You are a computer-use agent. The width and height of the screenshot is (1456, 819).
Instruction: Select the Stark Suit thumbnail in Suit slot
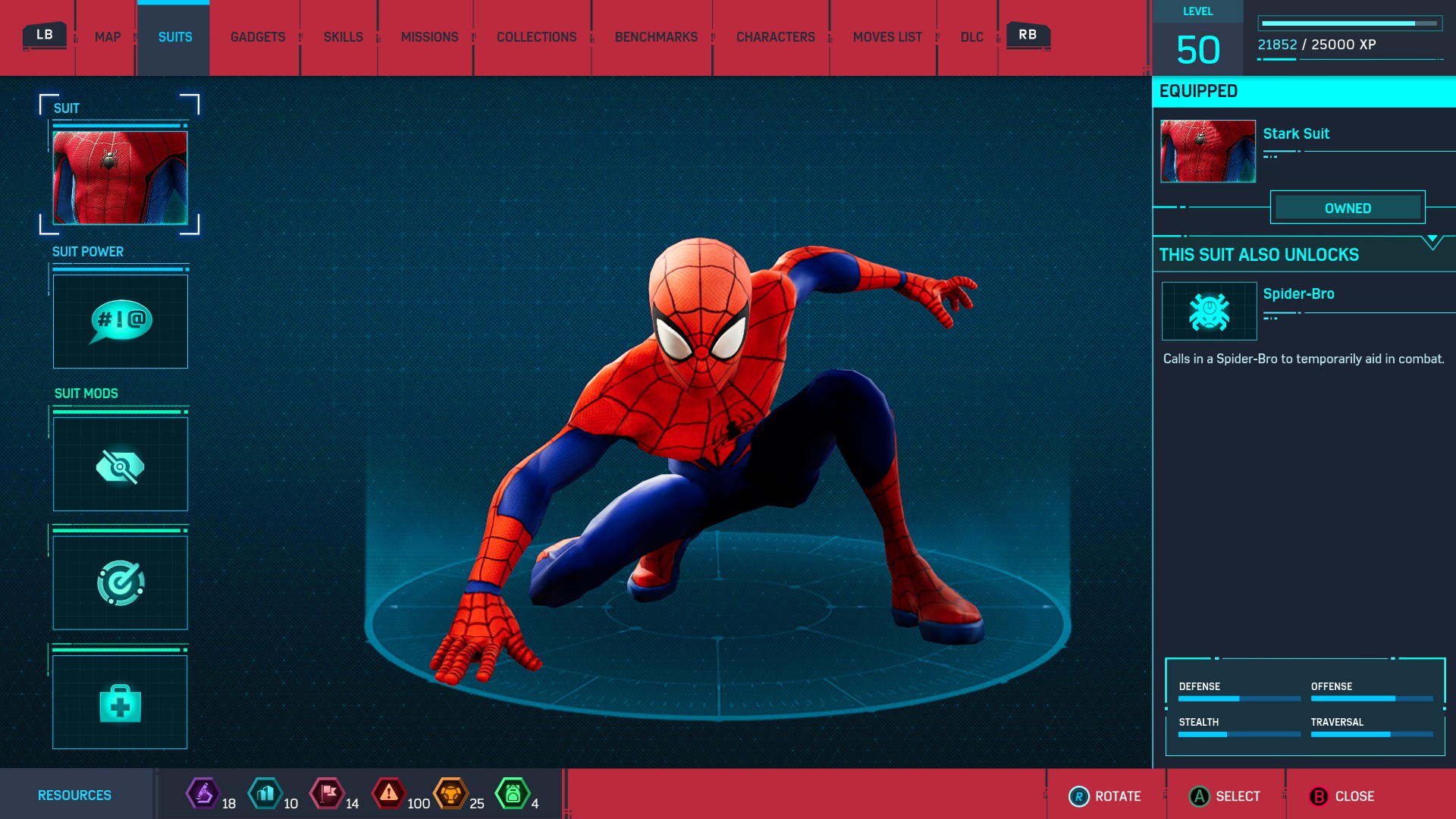tap(121, 177)
